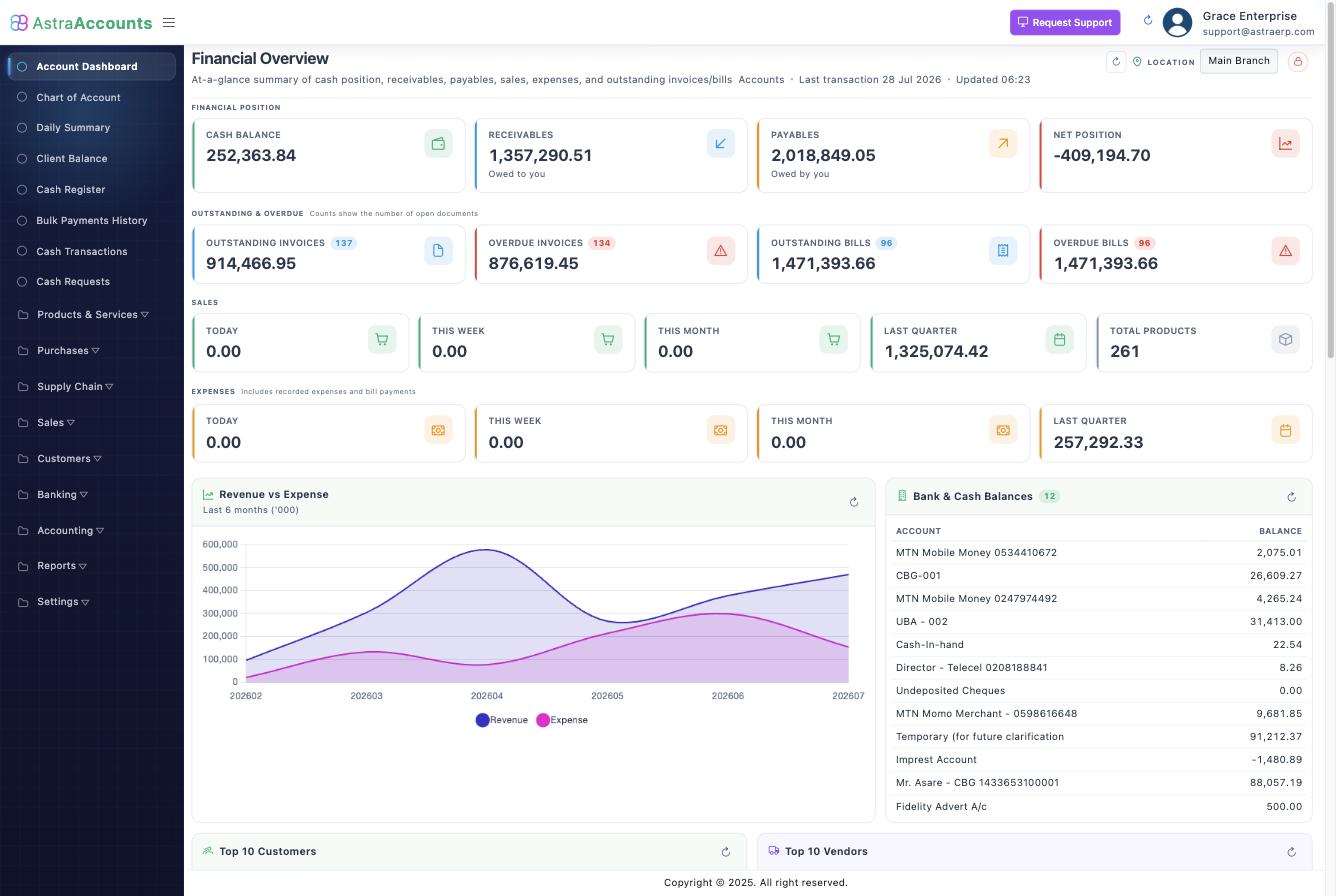This screenshot has width=1336, height=896.
Task: Open Cash Requests page
Action: click(x=91, y=281)
